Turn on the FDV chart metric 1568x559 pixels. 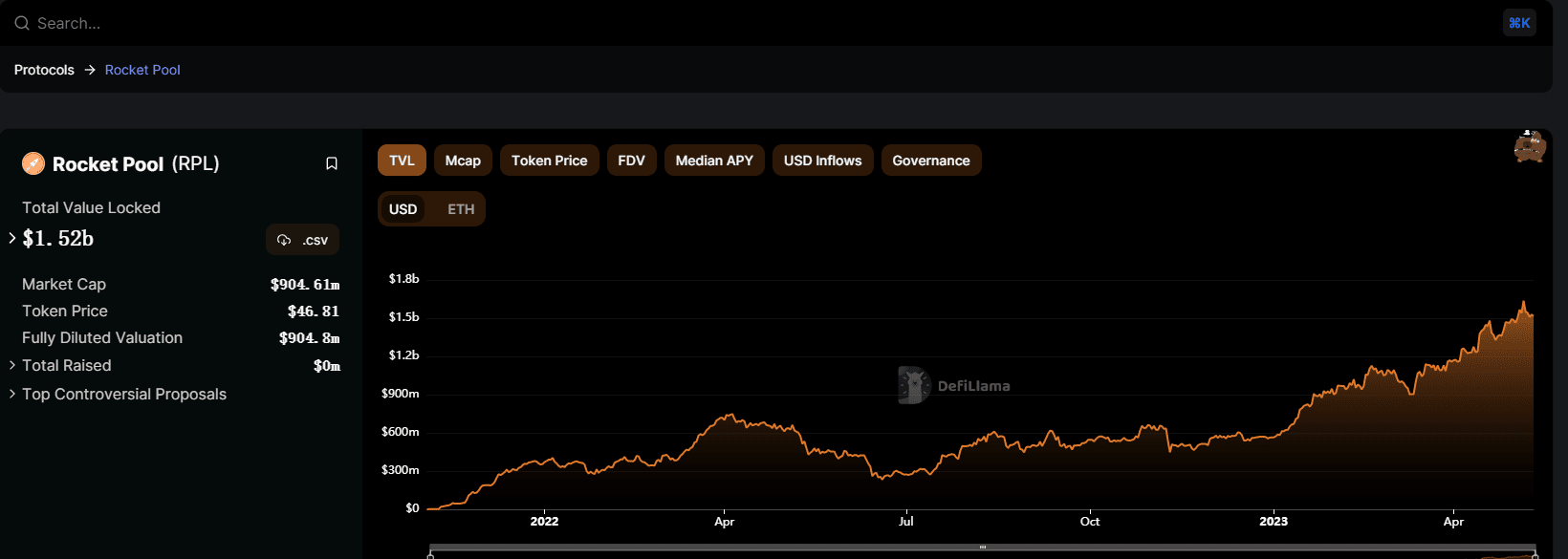[x=631, y=161]
